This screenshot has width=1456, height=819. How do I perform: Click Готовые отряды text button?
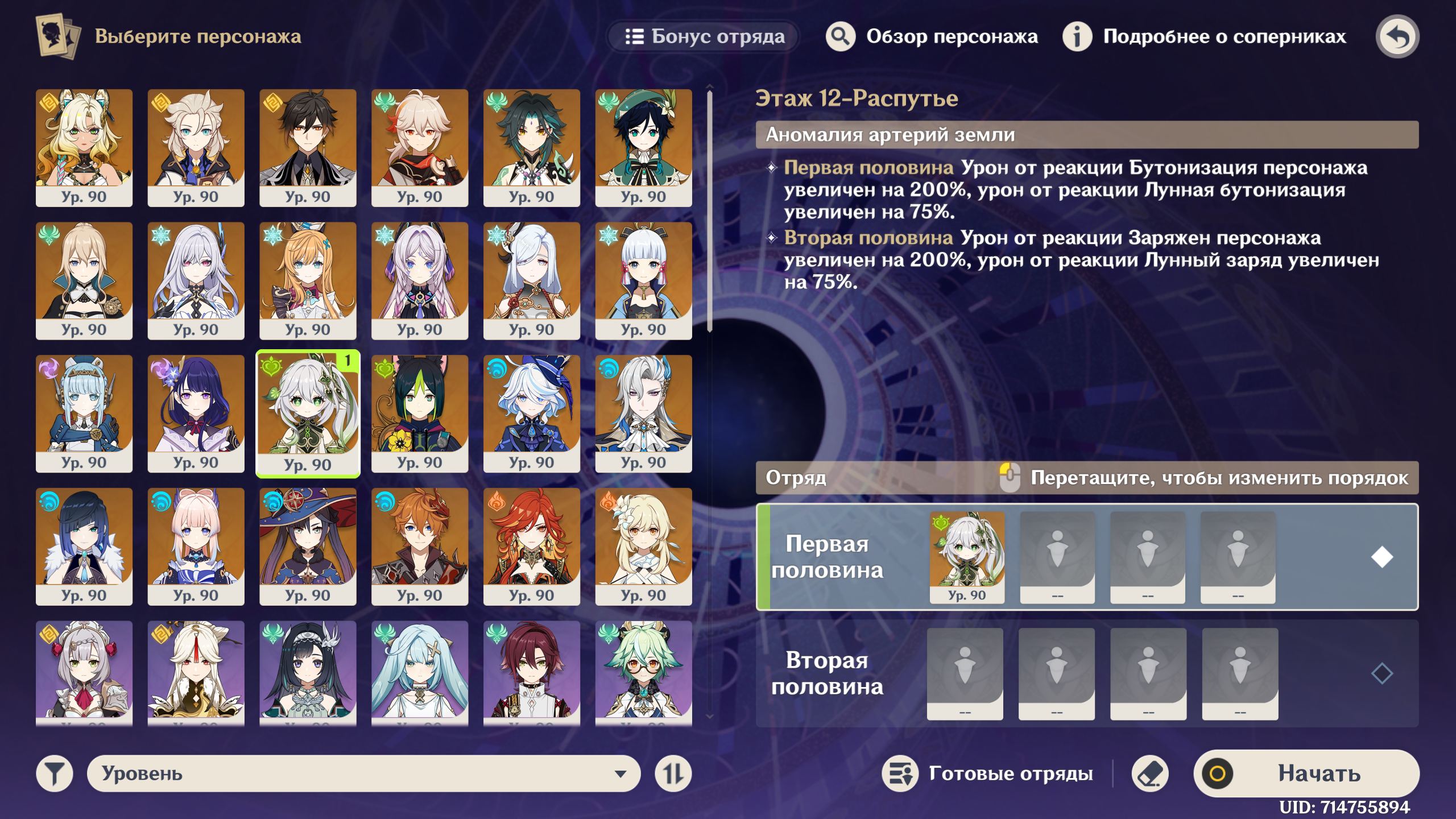[1011, 773]
